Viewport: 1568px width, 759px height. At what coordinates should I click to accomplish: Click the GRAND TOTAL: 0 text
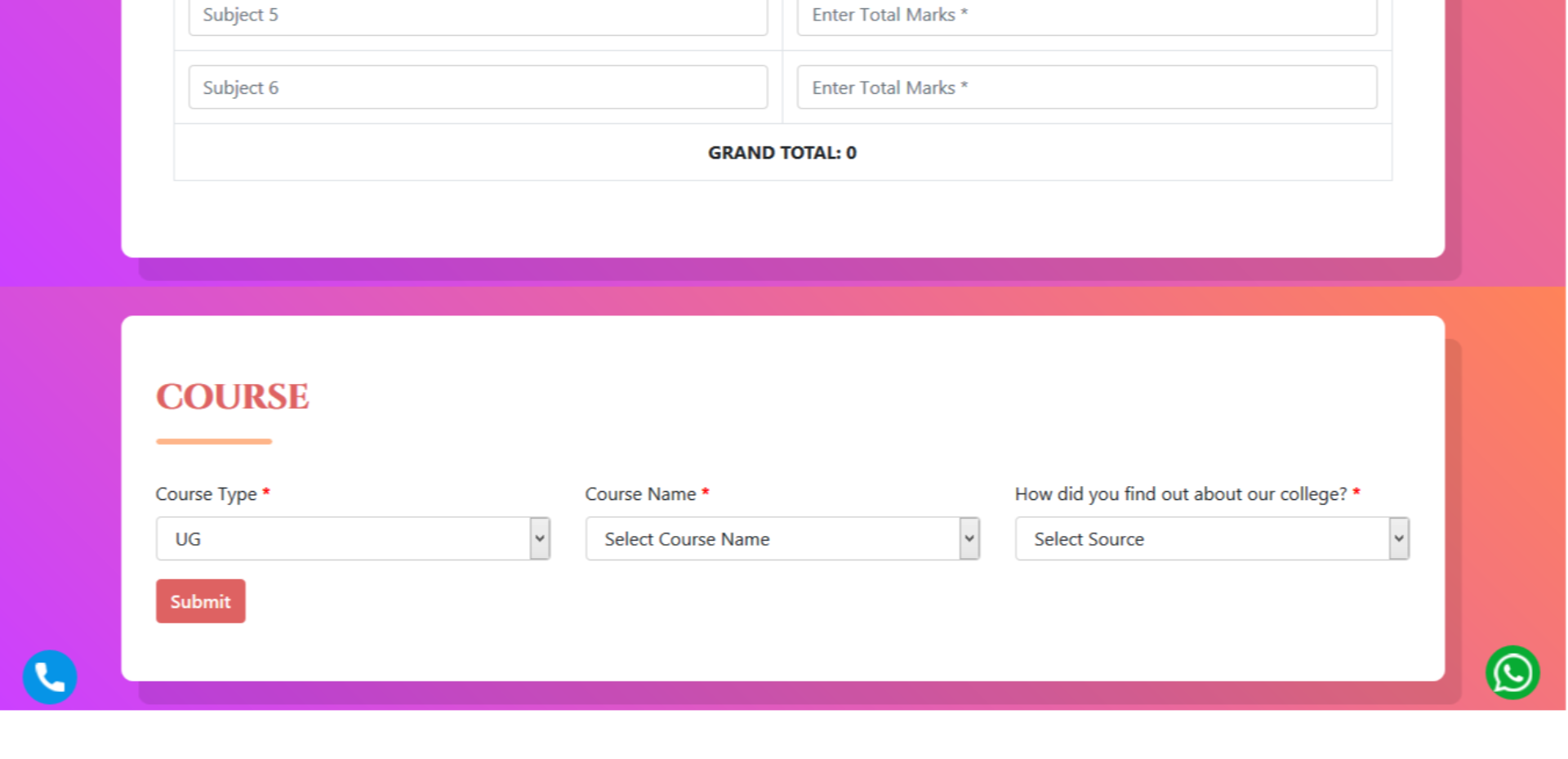click(782, 153)
